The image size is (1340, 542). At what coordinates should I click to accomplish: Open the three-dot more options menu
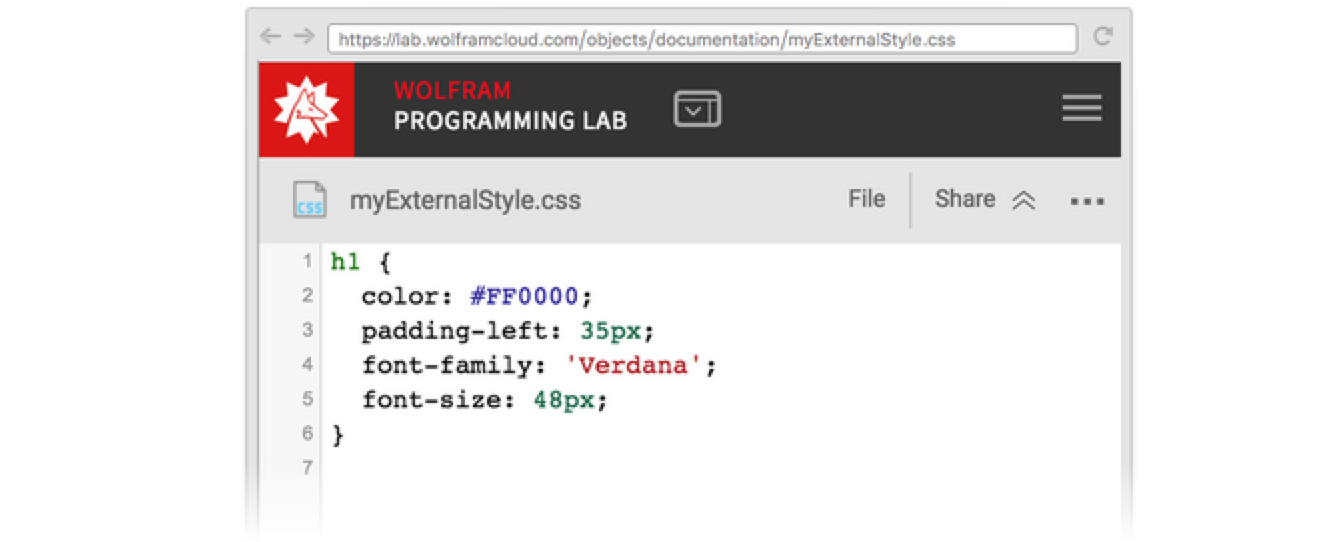[x=1087, y=201]
